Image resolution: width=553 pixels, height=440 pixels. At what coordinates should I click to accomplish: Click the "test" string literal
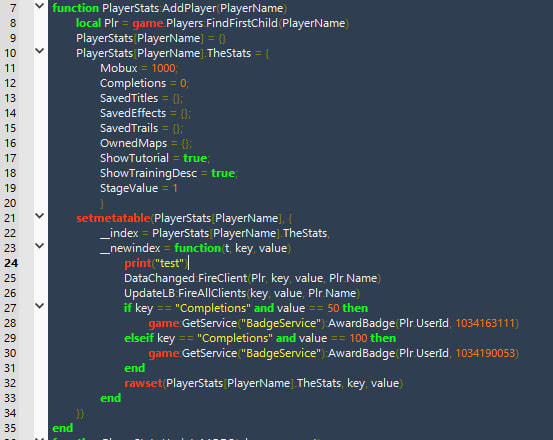(169, 263)
